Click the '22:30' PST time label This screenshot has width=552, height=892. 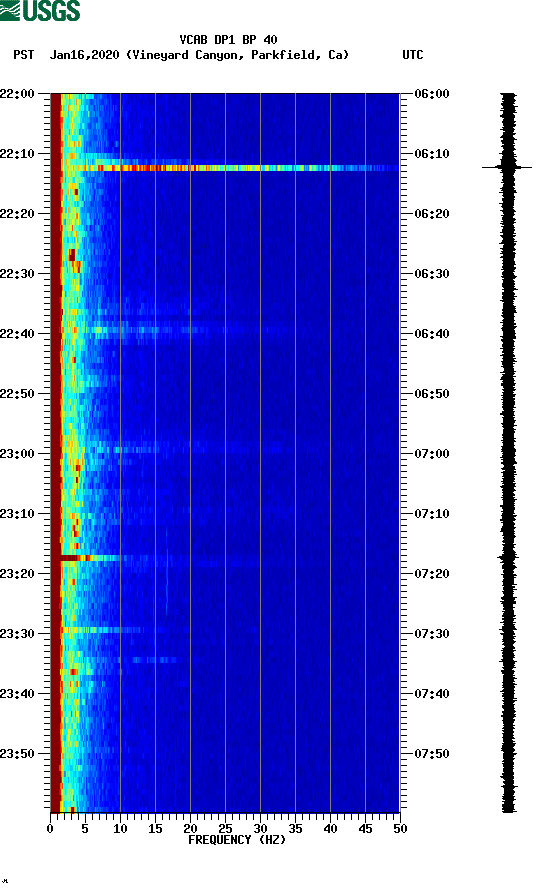pyautogui.click(x=17, y=274)
